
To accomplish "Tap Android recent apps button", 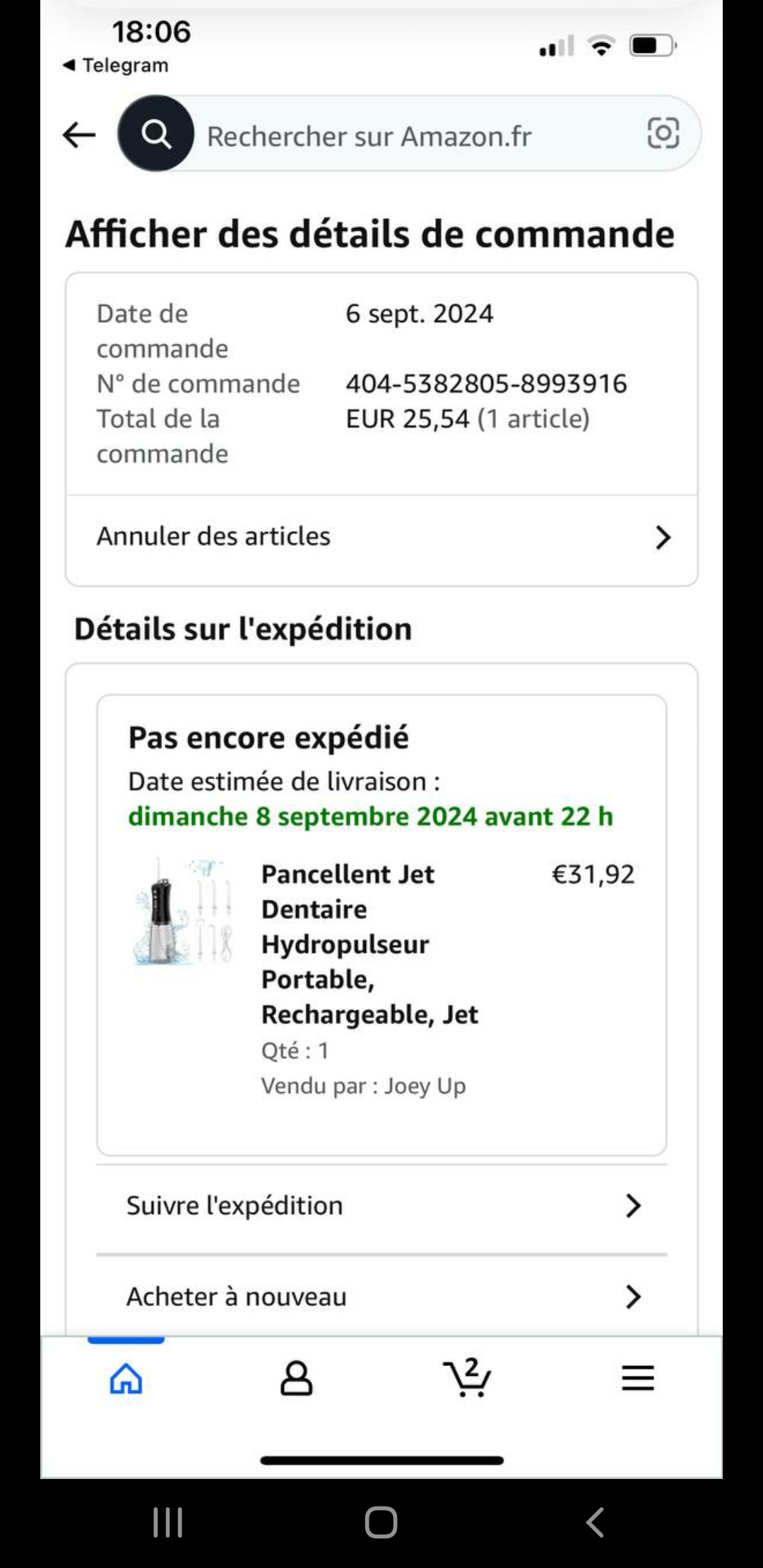I will (x=168, y=1522).
